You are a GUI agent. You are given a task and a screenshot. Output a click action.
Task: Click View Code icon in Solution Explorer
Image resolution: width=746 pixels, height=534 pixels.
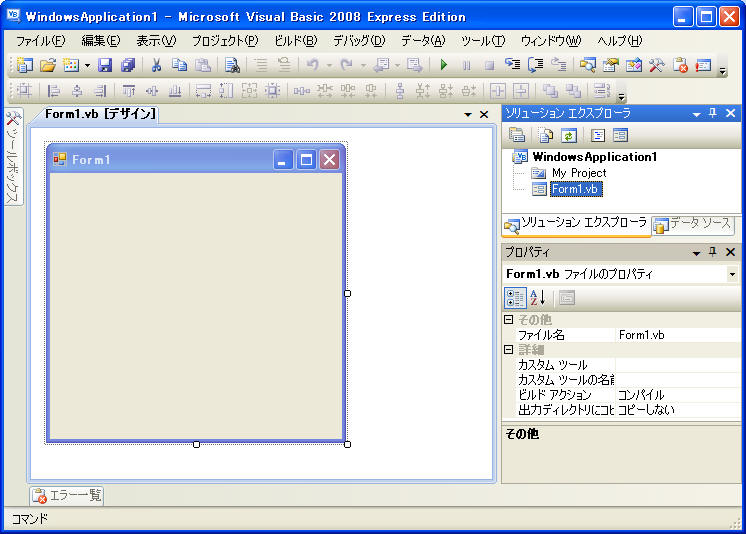pos(598,136)
